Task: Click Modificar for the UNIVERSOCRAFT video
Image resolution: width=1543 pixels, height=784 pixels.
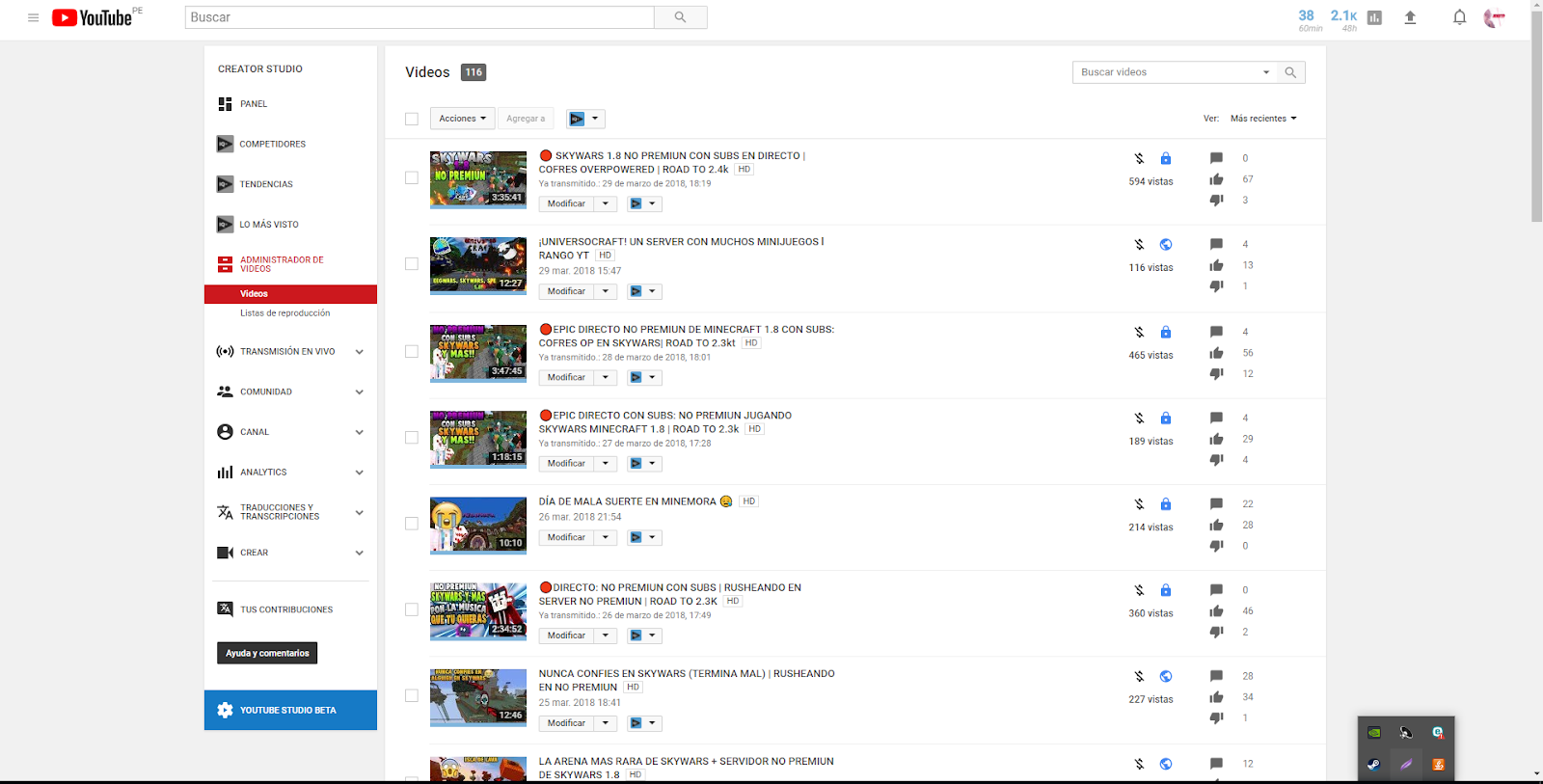Action: pos(566,291)
